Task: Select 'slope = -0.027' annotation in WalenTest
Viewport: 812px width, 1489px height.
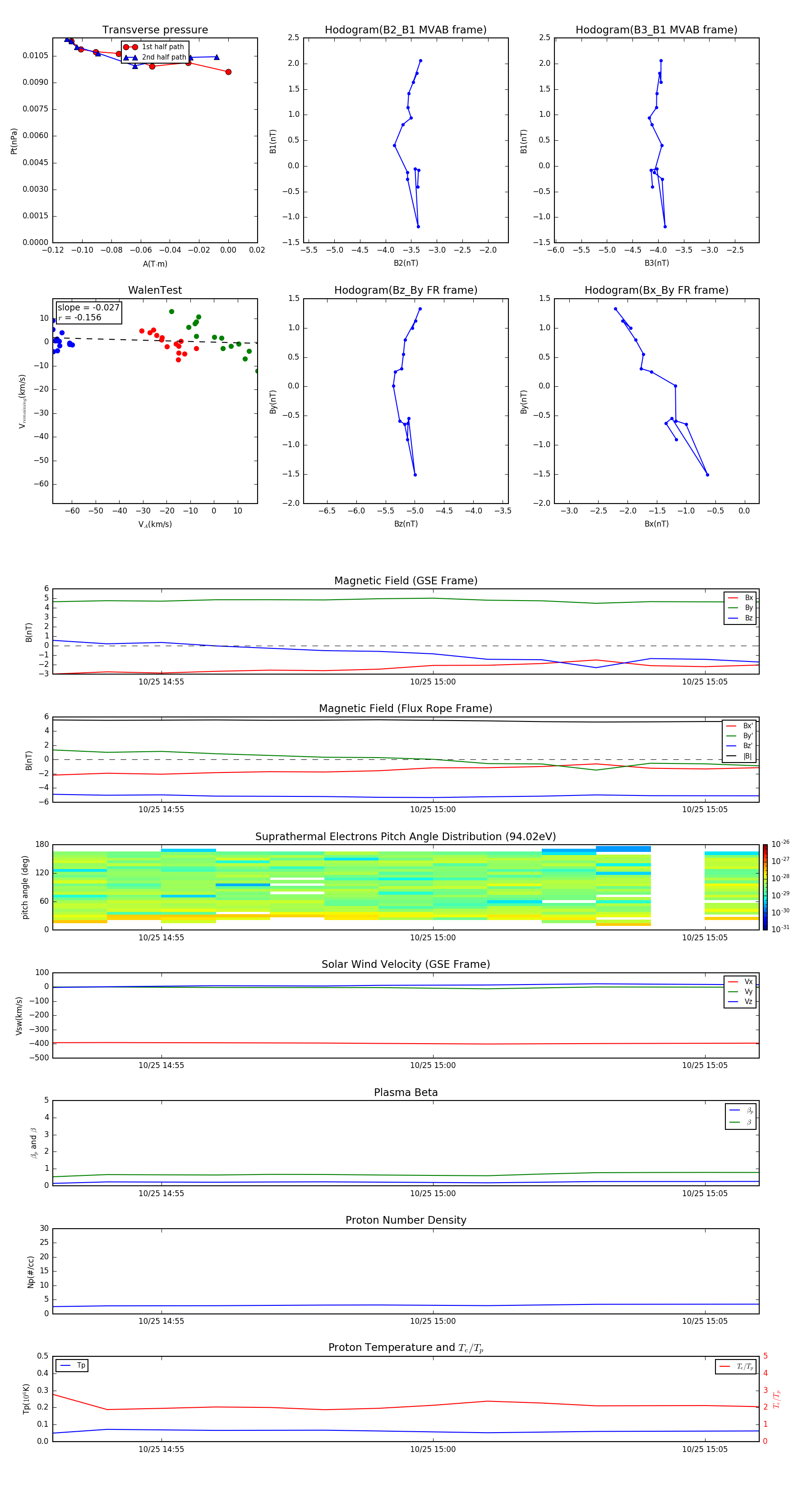Action: (x=88, y=308)
